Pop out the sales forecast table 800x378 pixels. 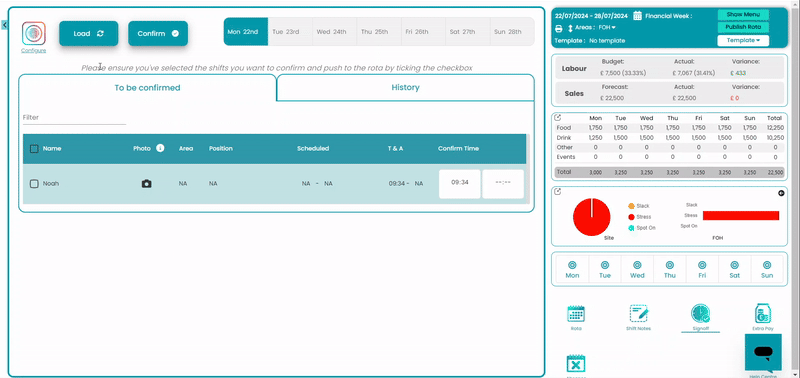pyautogui.click(x=558, y=117)
